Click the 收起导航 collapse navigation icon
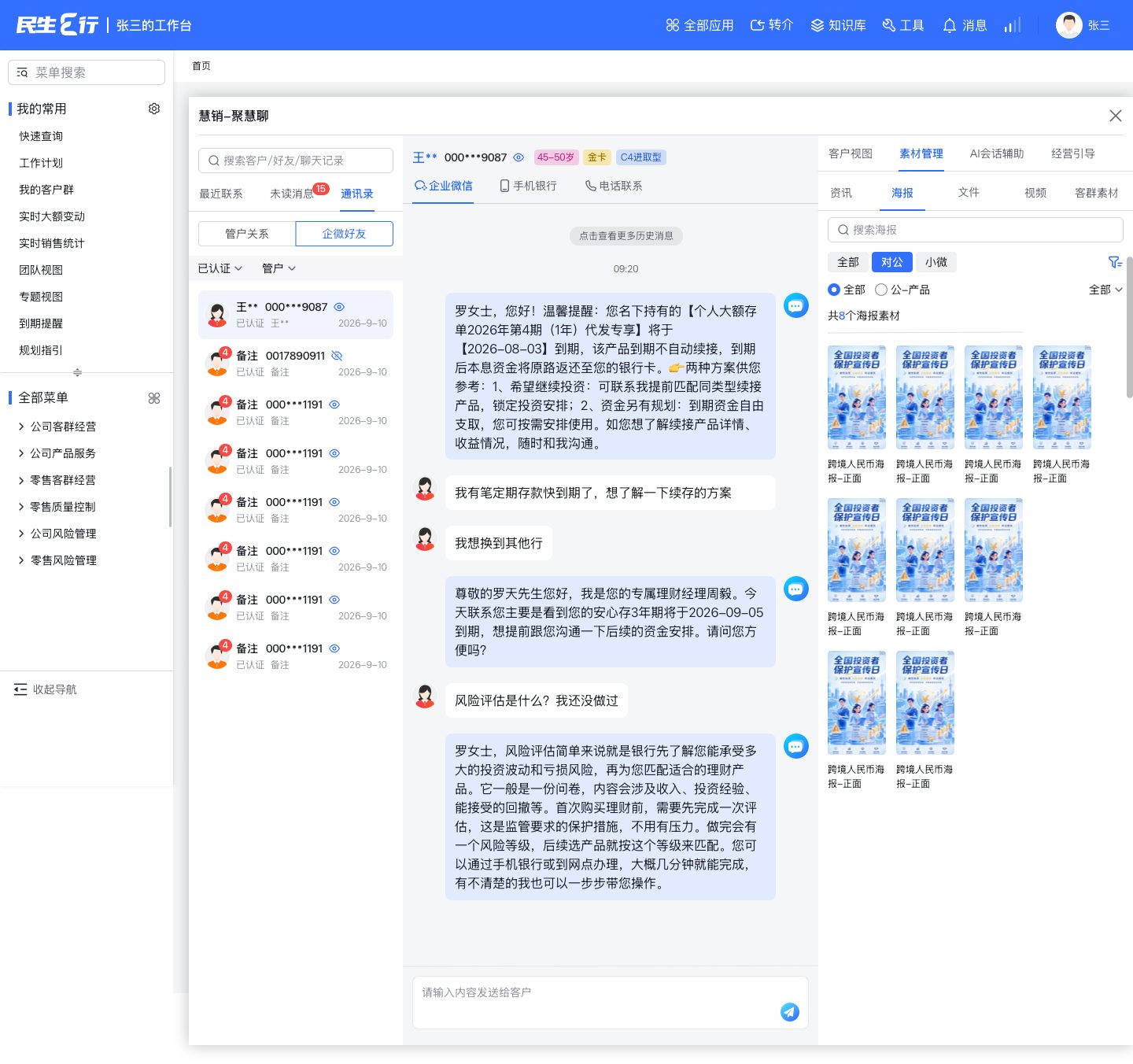Screen dimensions: 1133x1064 pos(20,689)
